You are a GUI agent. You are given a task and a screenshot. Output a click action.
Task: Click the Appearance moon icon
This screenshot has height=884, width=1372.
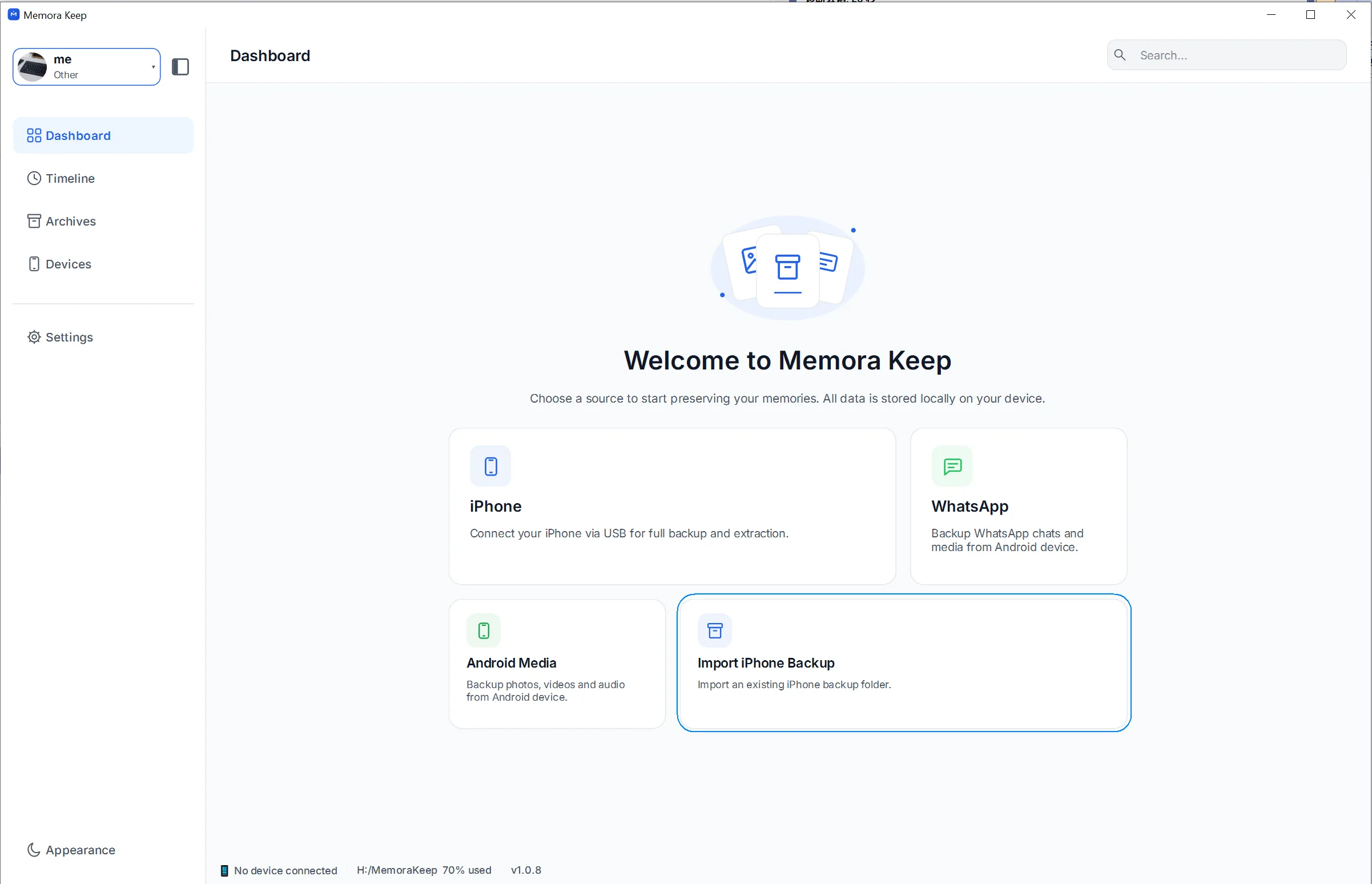(x=34, y=850)
